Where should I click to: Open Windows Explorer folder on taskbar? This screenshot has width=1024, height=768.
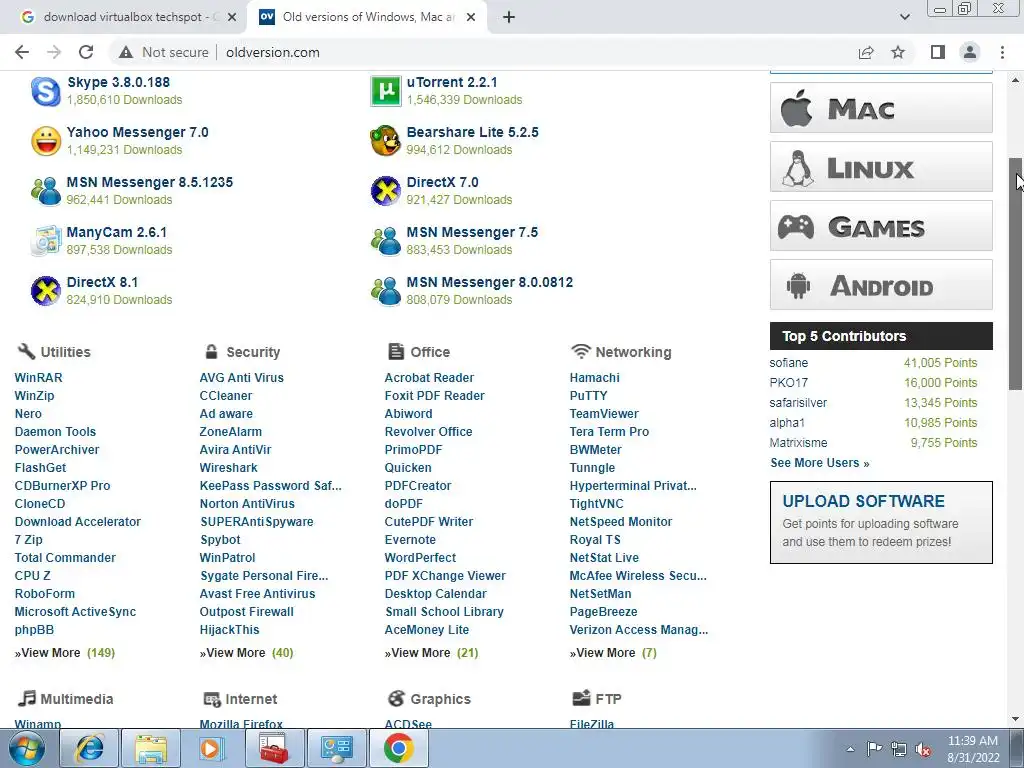click(151, 748)
